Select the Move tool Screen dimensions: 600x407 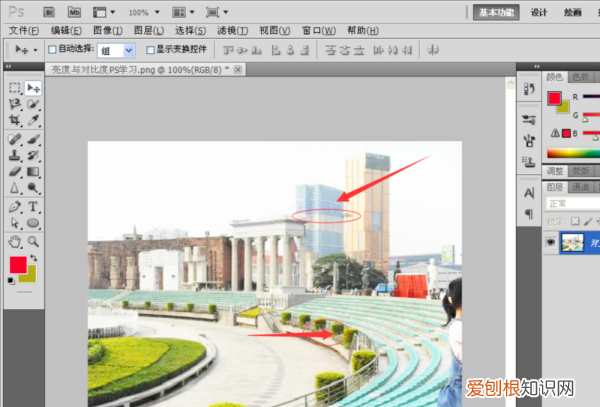click(x=33, y=88)
